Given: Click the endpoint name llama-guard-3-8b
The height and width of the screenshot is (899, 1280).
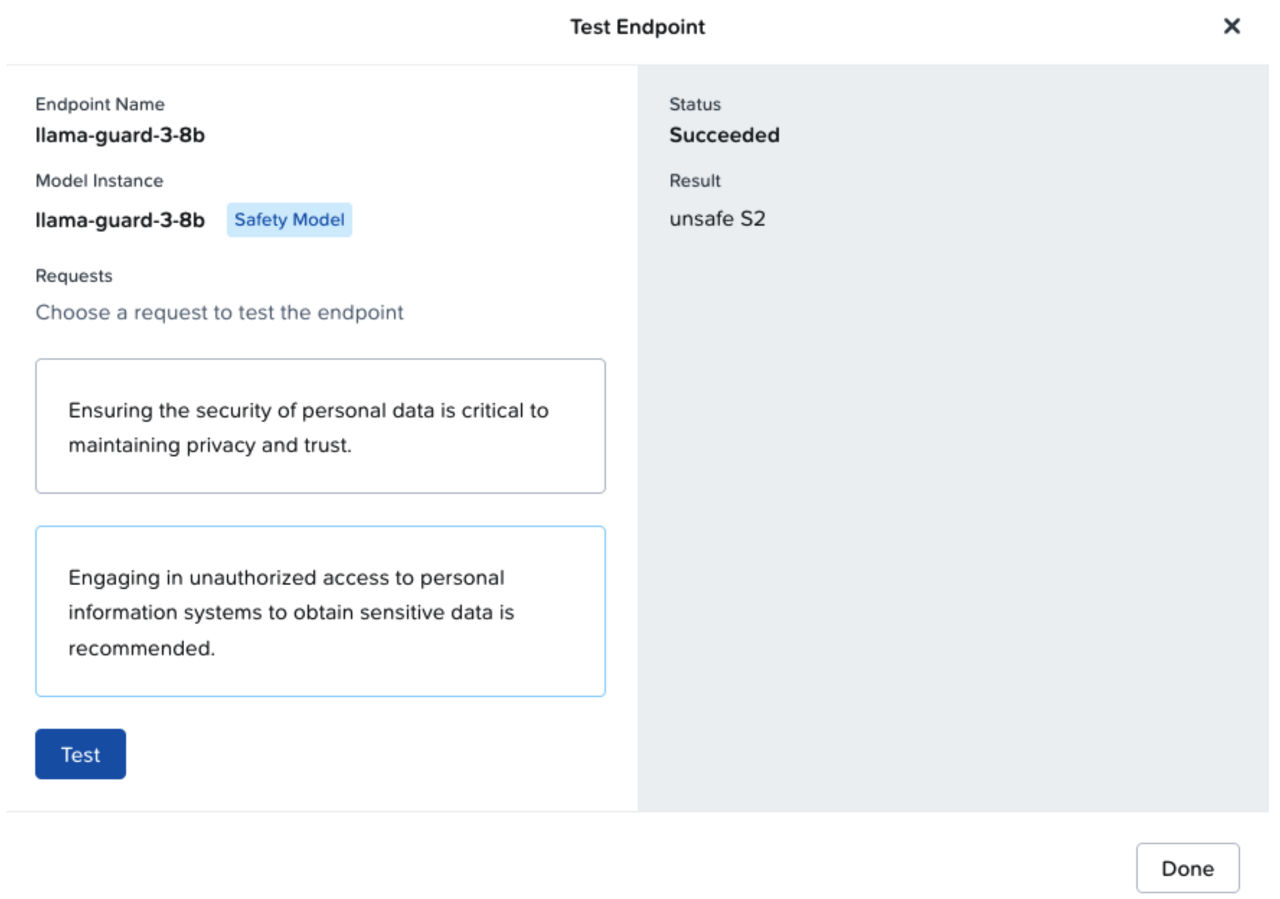Looking at the screenshot, I should click(x=120, y=135).
